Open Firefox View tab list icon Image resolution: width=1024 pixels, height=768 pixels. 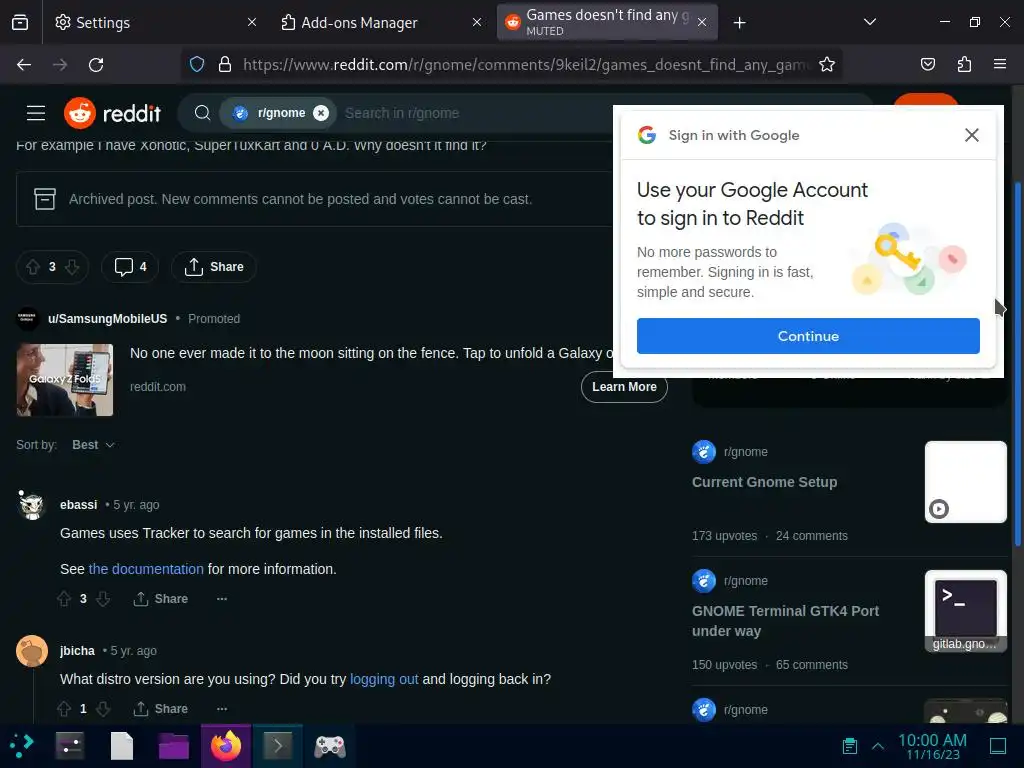point(20,22)
